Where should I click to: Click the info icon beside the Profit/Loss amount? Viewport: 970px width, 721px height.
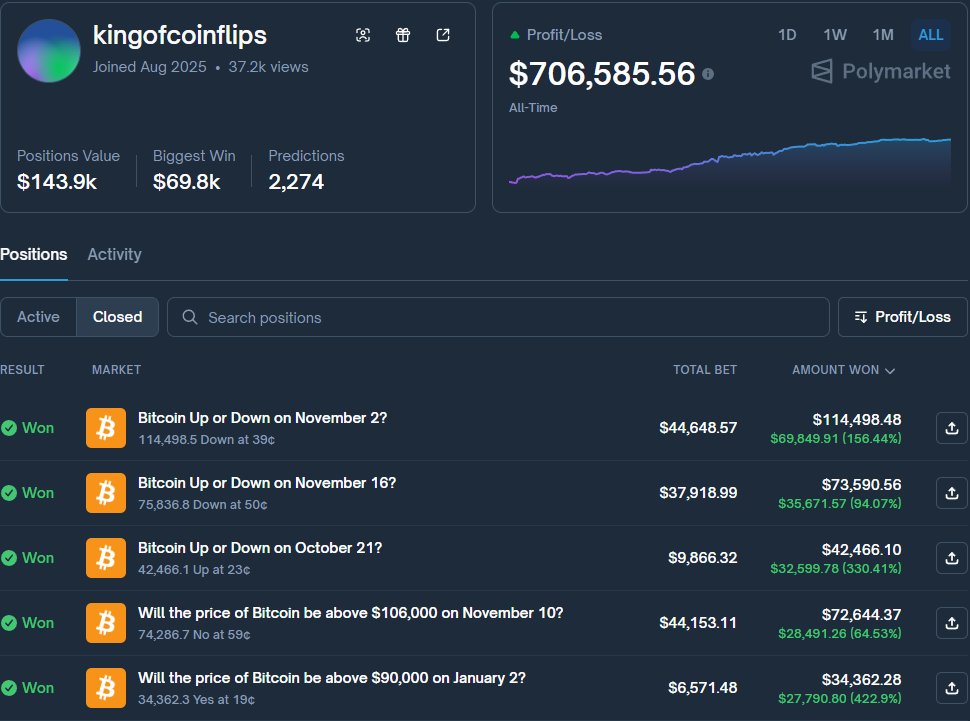(x=710, y=74)
